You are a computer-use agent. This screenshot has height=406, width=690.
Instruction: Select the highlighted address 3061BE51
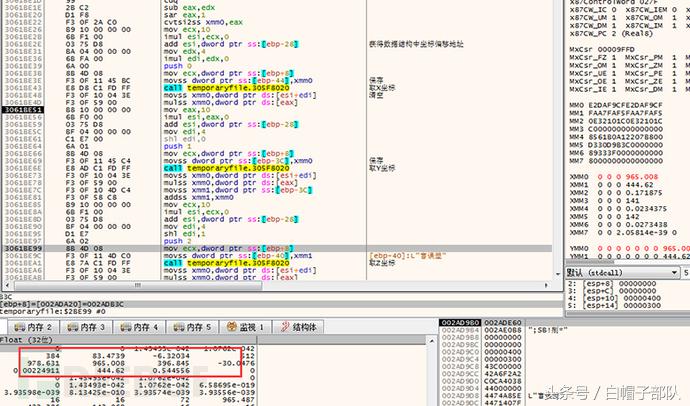[x=22, y=110]
